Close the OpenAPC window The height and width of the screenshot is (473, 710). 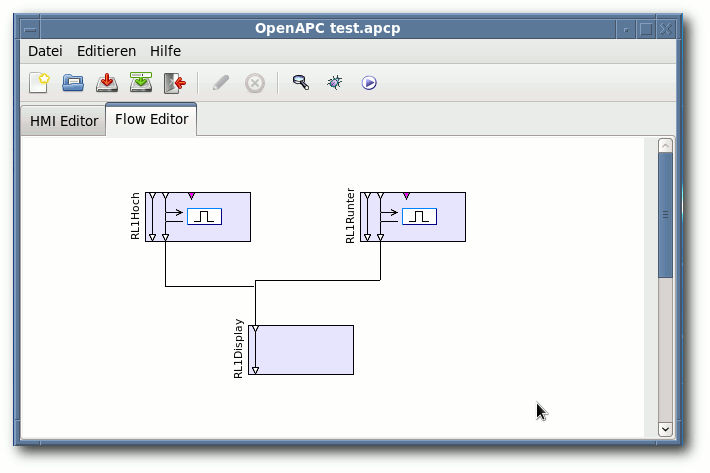[666, 29]
